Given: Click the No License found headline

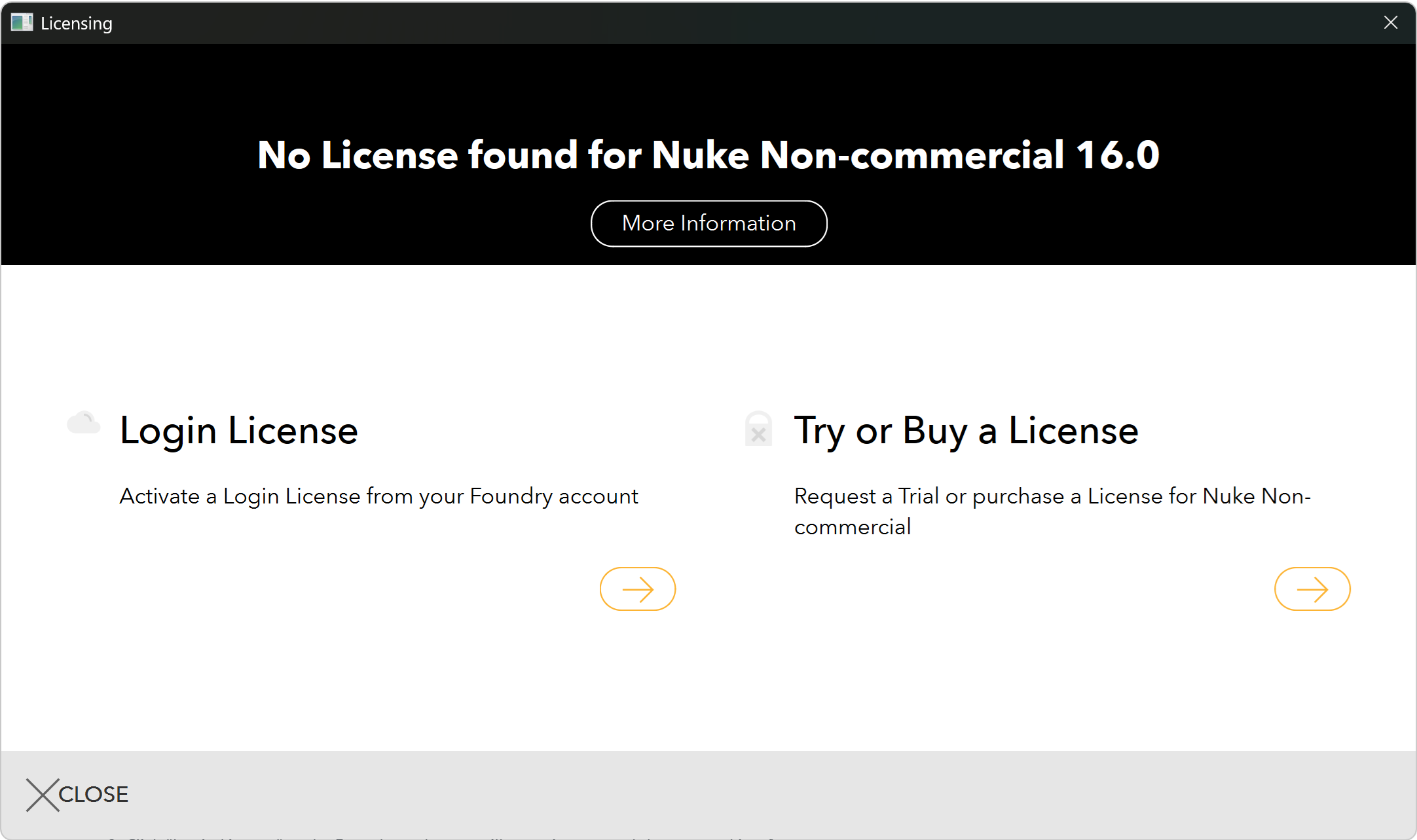Looking at the screenshot, I should click(x=708, y=155).
